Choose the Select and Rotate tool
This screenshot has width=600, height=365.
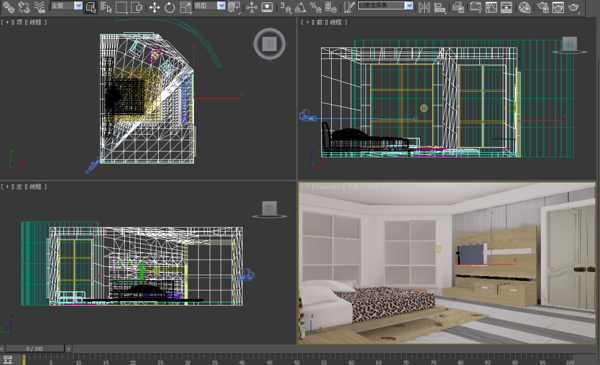point(170,7)
